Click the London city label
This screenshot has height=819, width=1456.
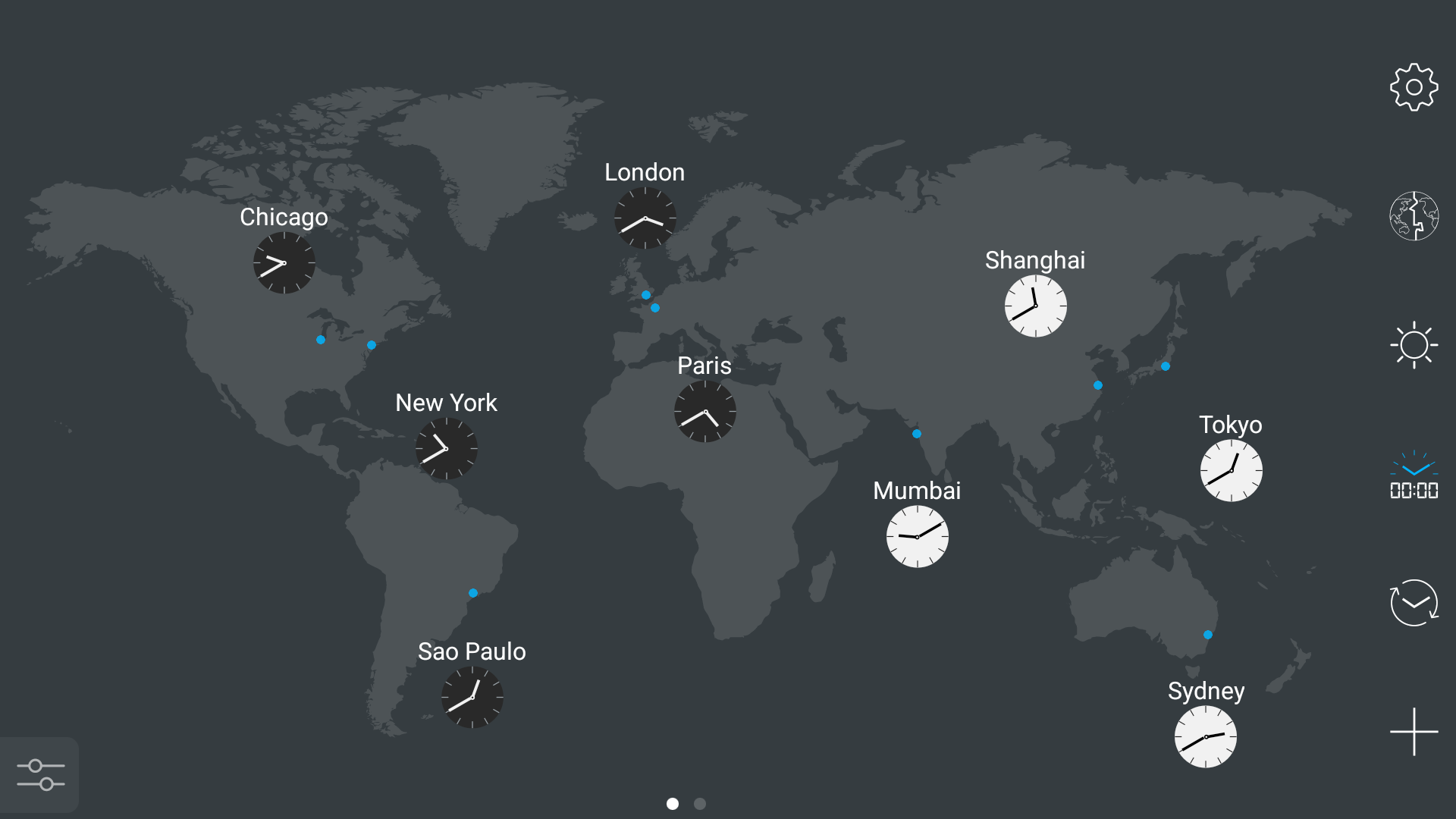coord(645,172)
